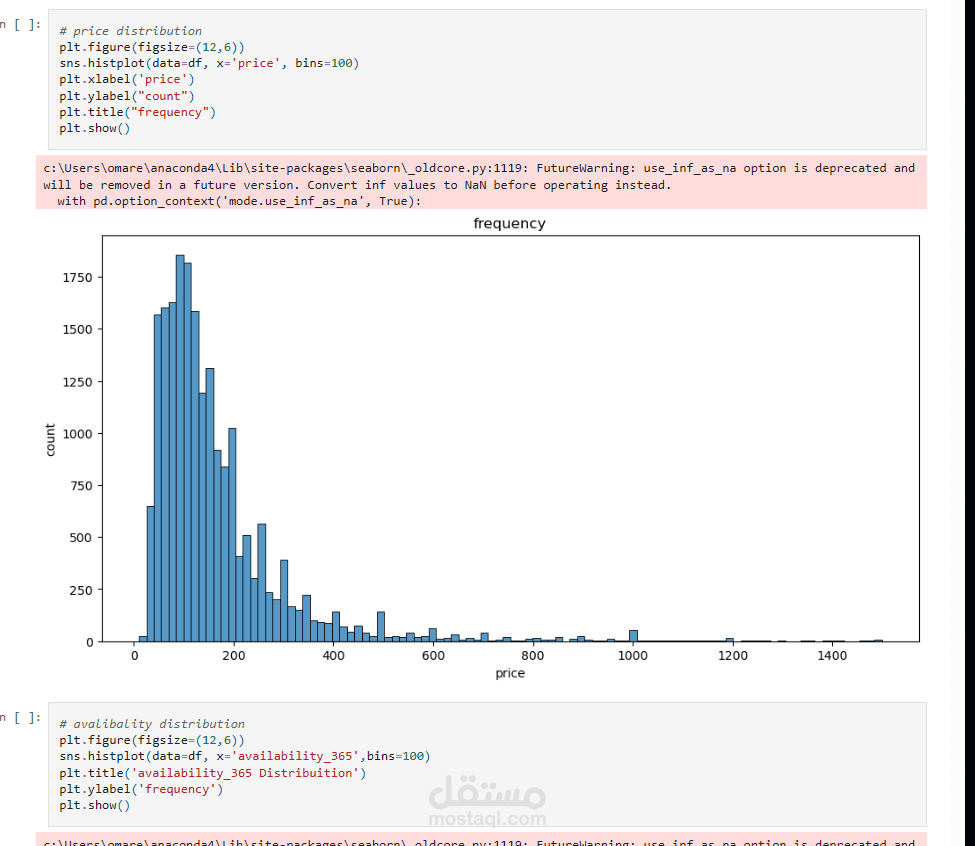Click the plt.xlabel('price') line

pyautogui.click(x=127, y=79)
